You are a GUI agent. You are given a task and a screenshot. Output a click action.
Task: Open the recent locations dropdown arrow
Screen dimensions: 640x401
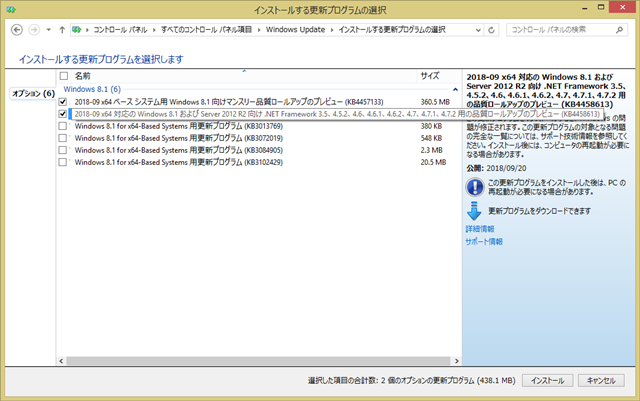pyautogui.click(x=49, y=30)
